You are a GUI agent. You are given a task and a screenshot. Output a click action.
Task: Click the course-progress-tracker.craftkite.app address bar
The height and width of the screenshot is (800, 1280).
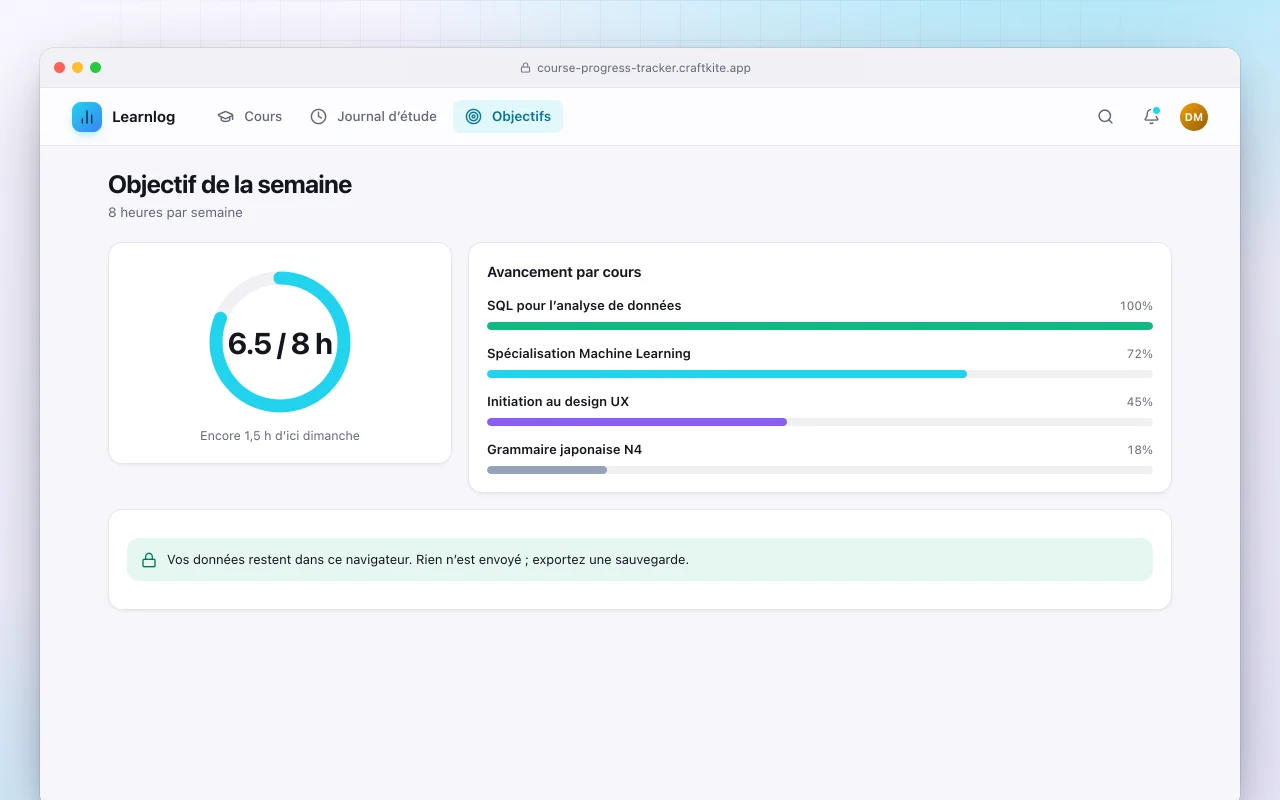pos(636,68)
